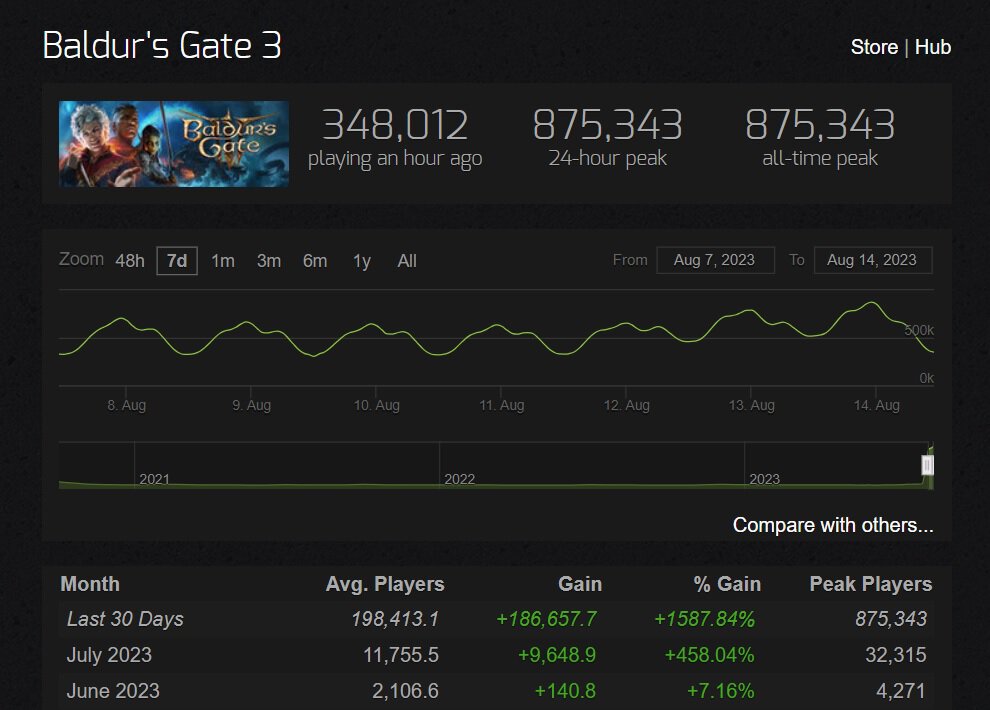
Task: Click the Month column header
Action: 90,584
